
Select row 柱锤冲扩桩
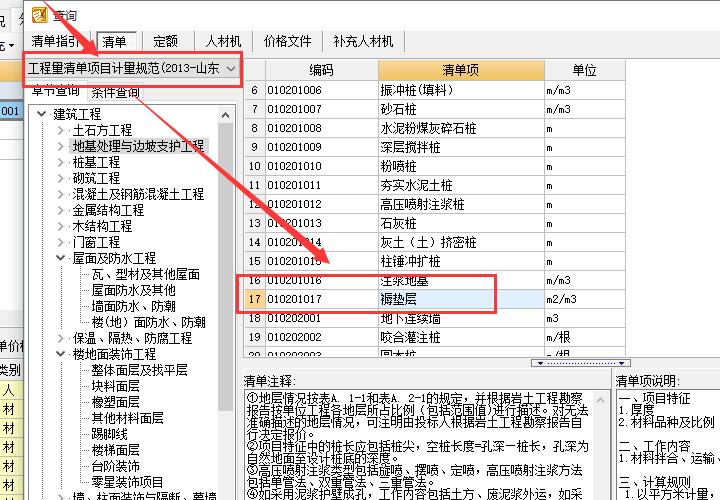[434, 262]
